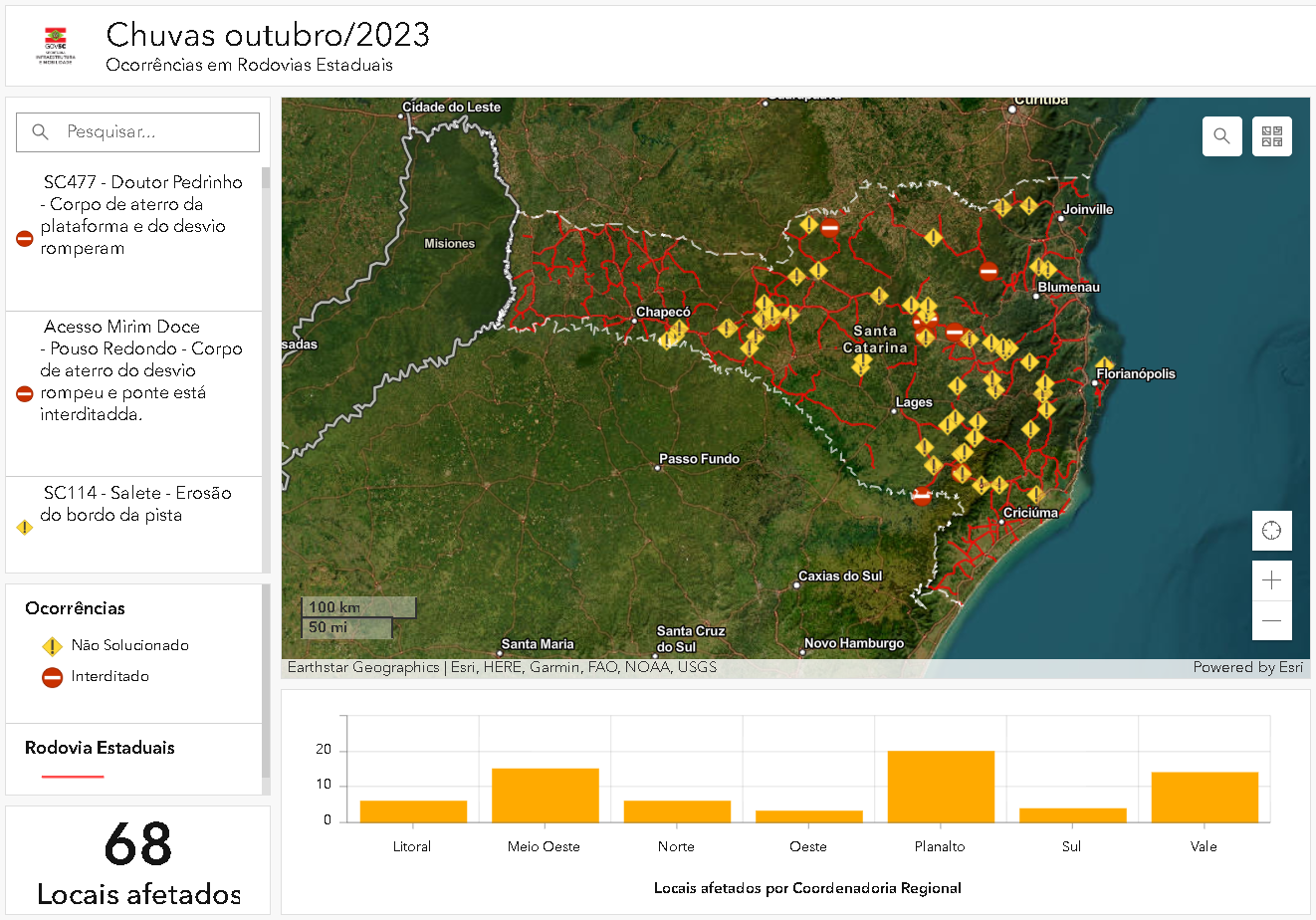Click the warning marker near Florianópolis

[1104, 366]
